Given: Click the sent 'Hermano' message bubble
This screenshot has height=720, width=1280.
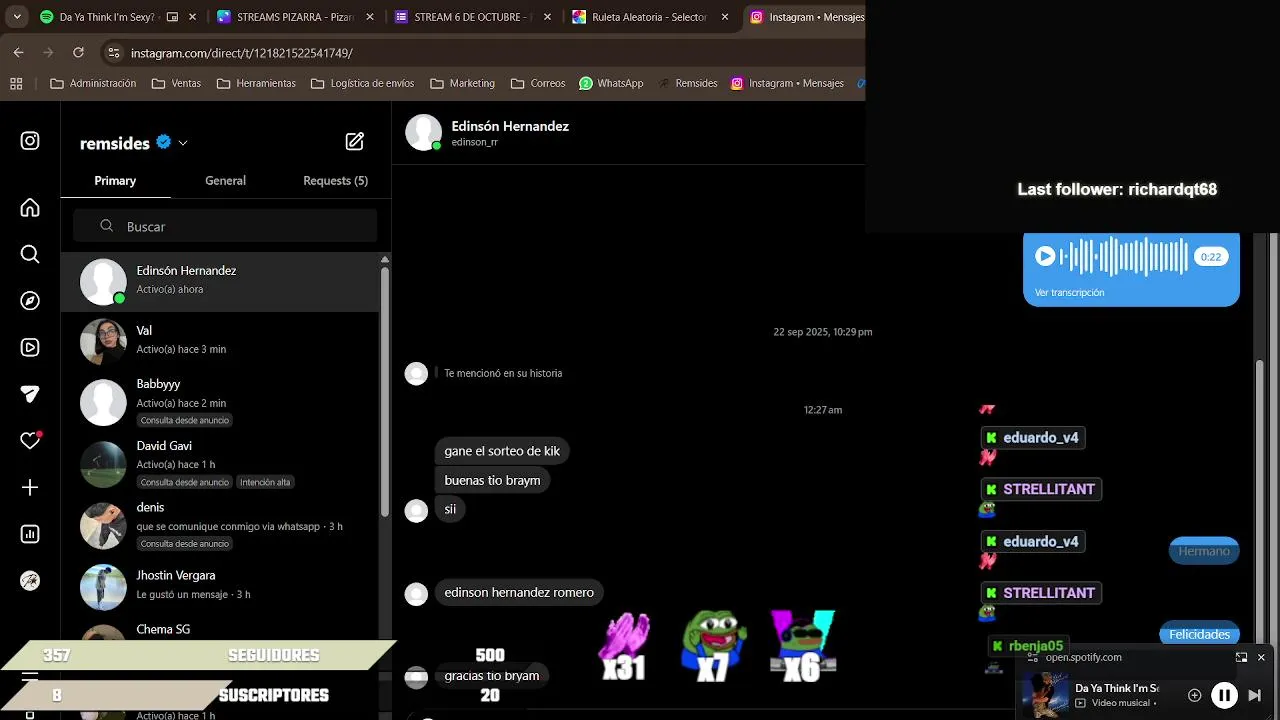Looking at the screenshot, I should click(x=1204, y=551).
